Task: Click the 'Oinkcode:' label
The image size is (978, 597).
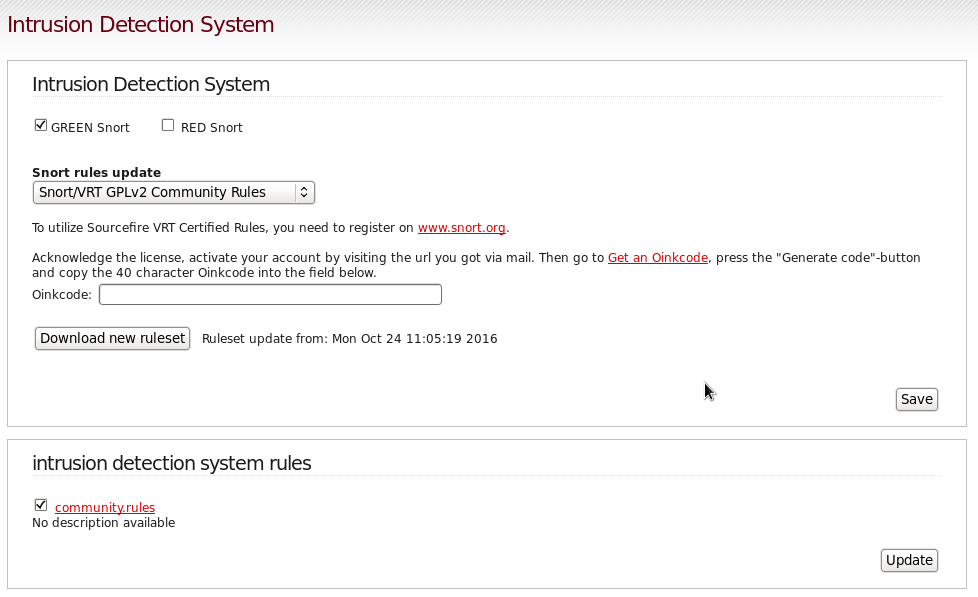Action: (x=62, y=294)
